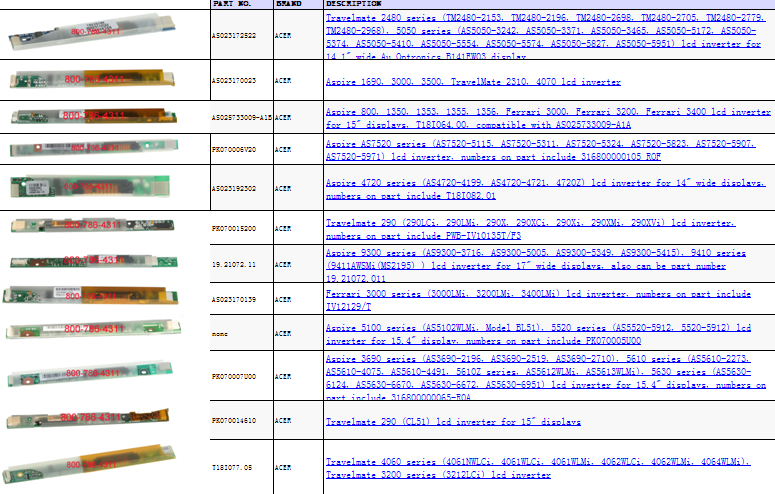Open Aspire 9300 series lcd inverter link
This screenshot has height=494, width=775.
pos(535,266)
